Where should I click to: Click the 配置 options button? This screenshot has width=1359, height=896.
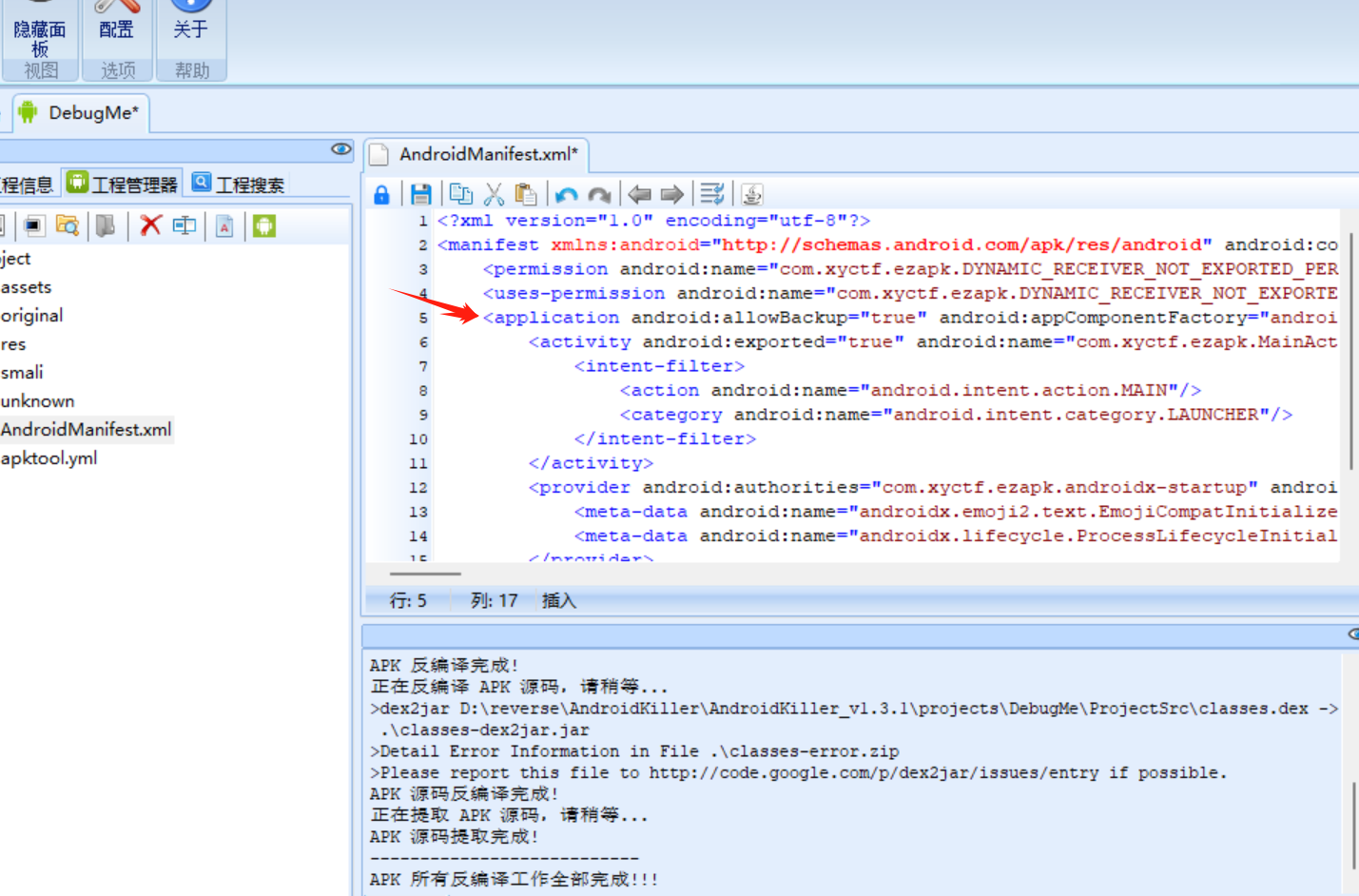116,29
